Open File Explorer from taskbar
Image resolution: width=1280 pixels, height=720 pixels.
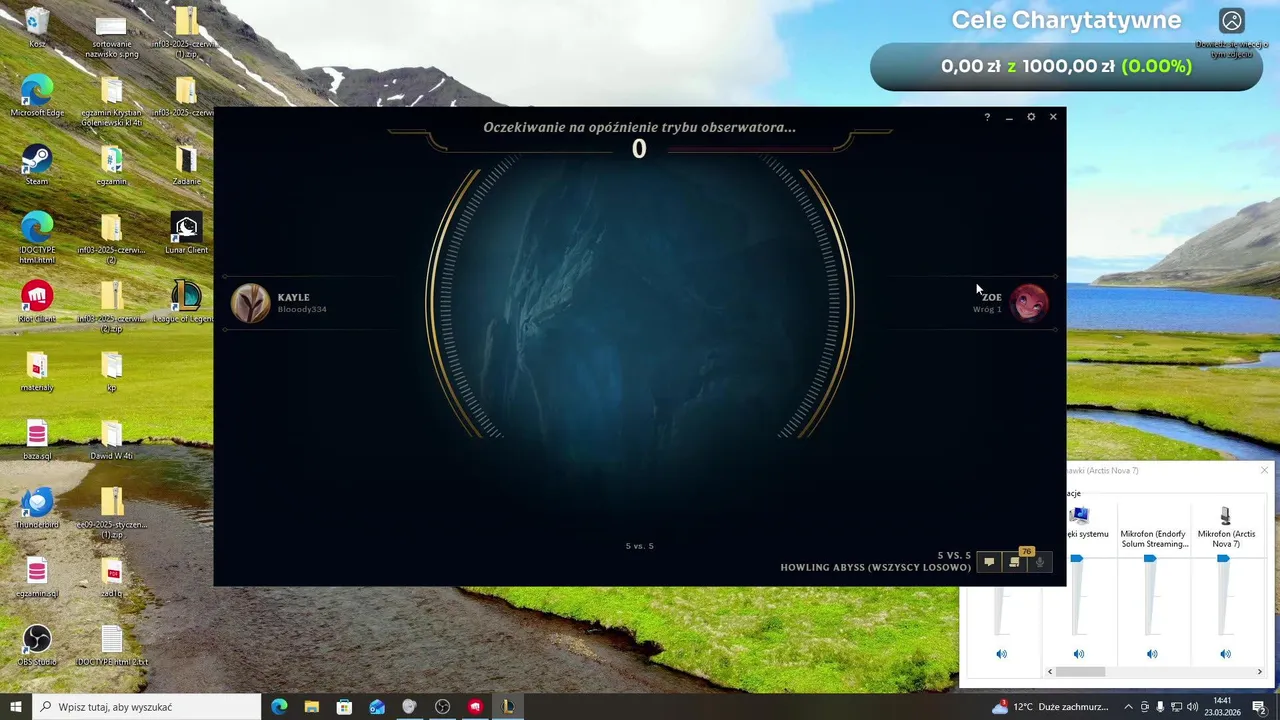(311, 707)
